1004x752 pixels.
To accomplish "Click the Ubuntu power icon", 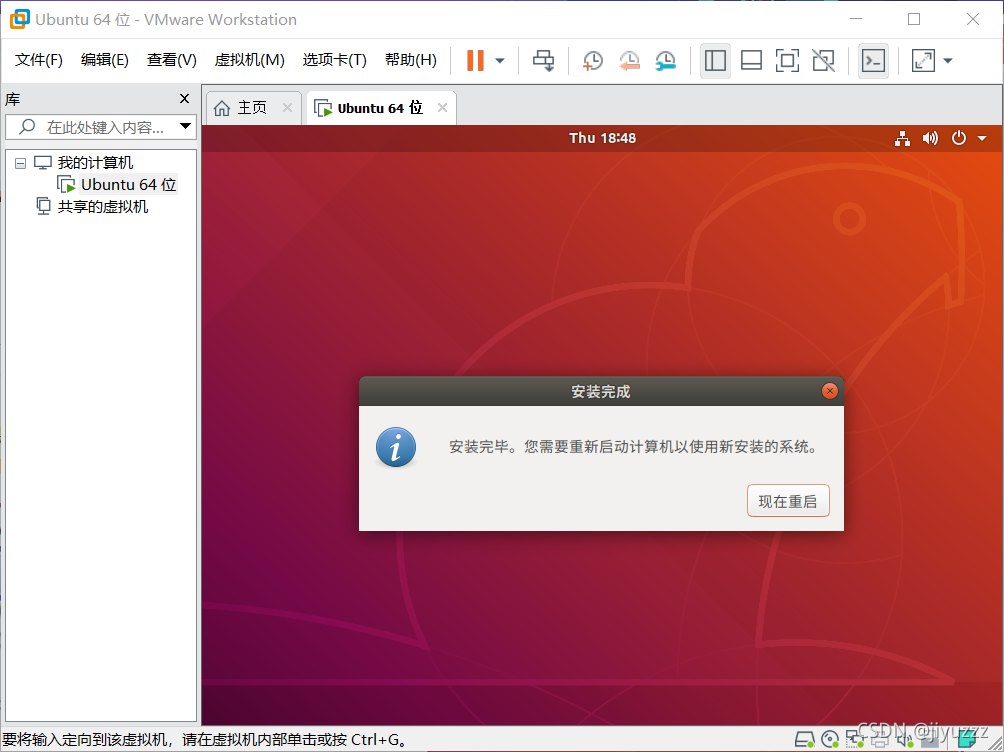I will pos(959,138).
